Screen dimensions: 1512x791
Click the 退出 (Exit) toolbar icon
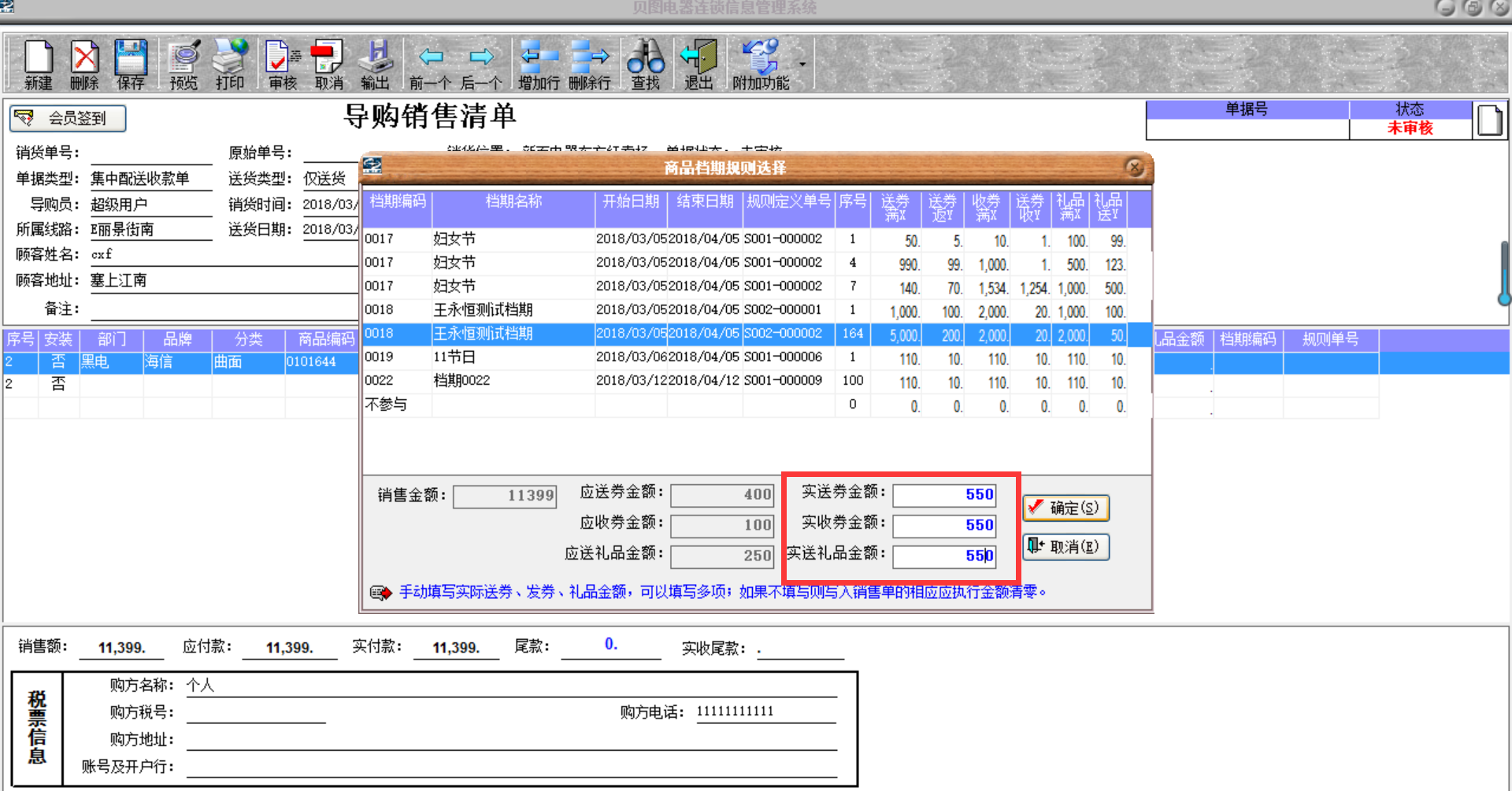[699, 65]
